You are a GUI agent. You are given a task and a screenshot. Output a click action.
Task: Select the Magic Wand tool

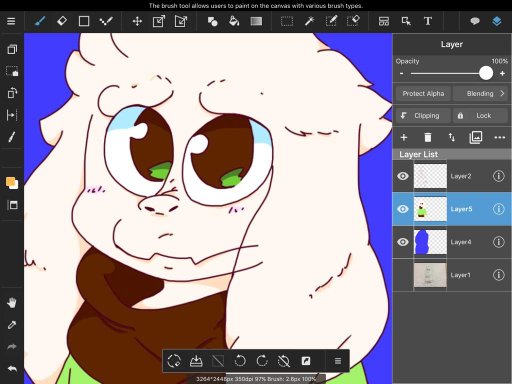coord(309,21)
